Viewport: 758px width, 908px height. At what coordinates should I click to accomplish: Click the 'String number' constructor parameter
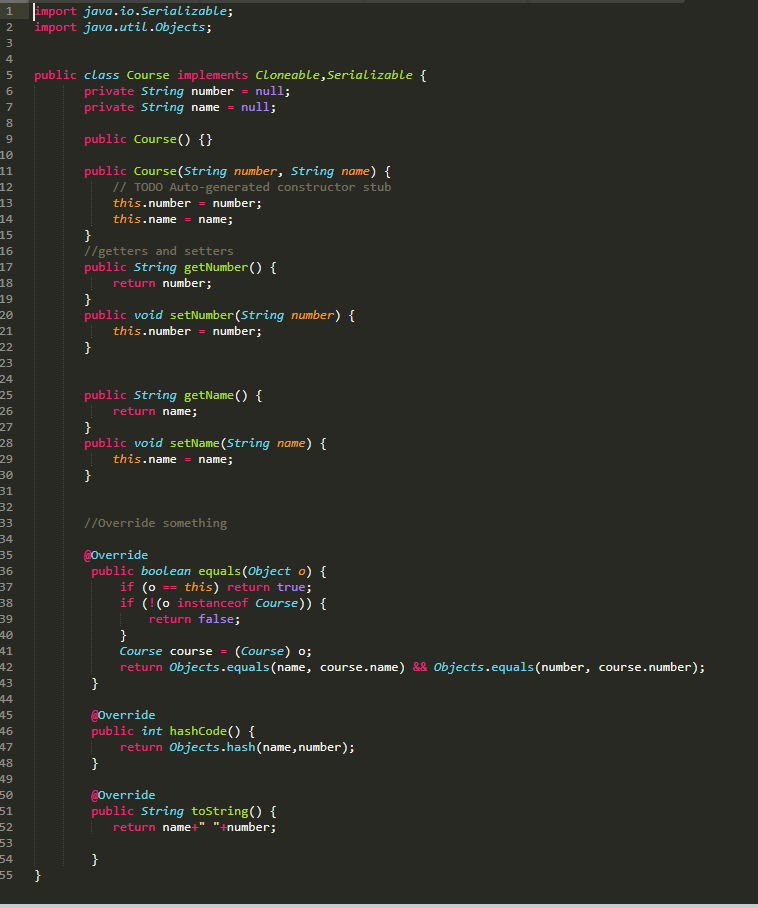click(230, 171)
